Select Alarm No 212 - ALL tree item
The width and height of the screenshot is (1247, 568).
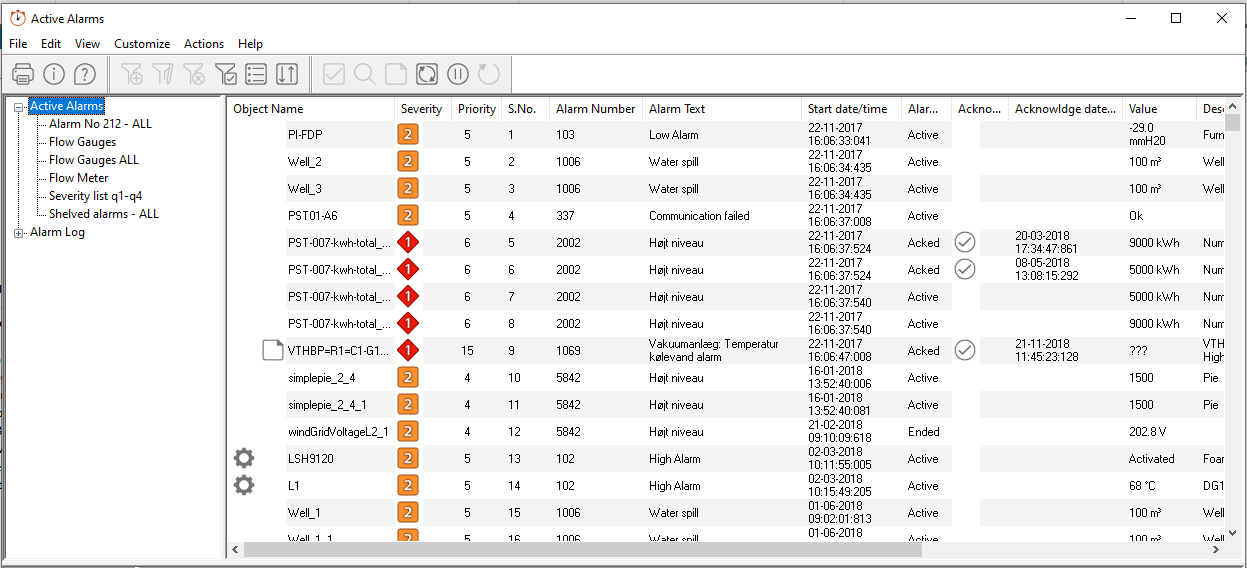coord(100,124)
